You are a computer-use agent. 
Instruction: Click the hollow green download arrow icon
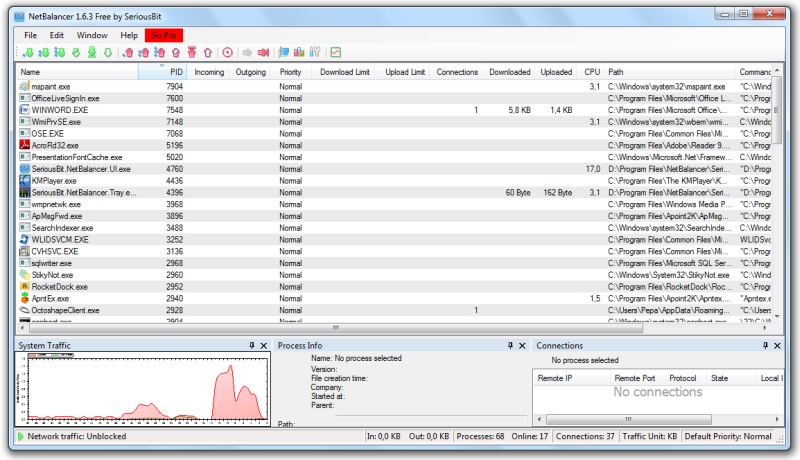[108, 53]
